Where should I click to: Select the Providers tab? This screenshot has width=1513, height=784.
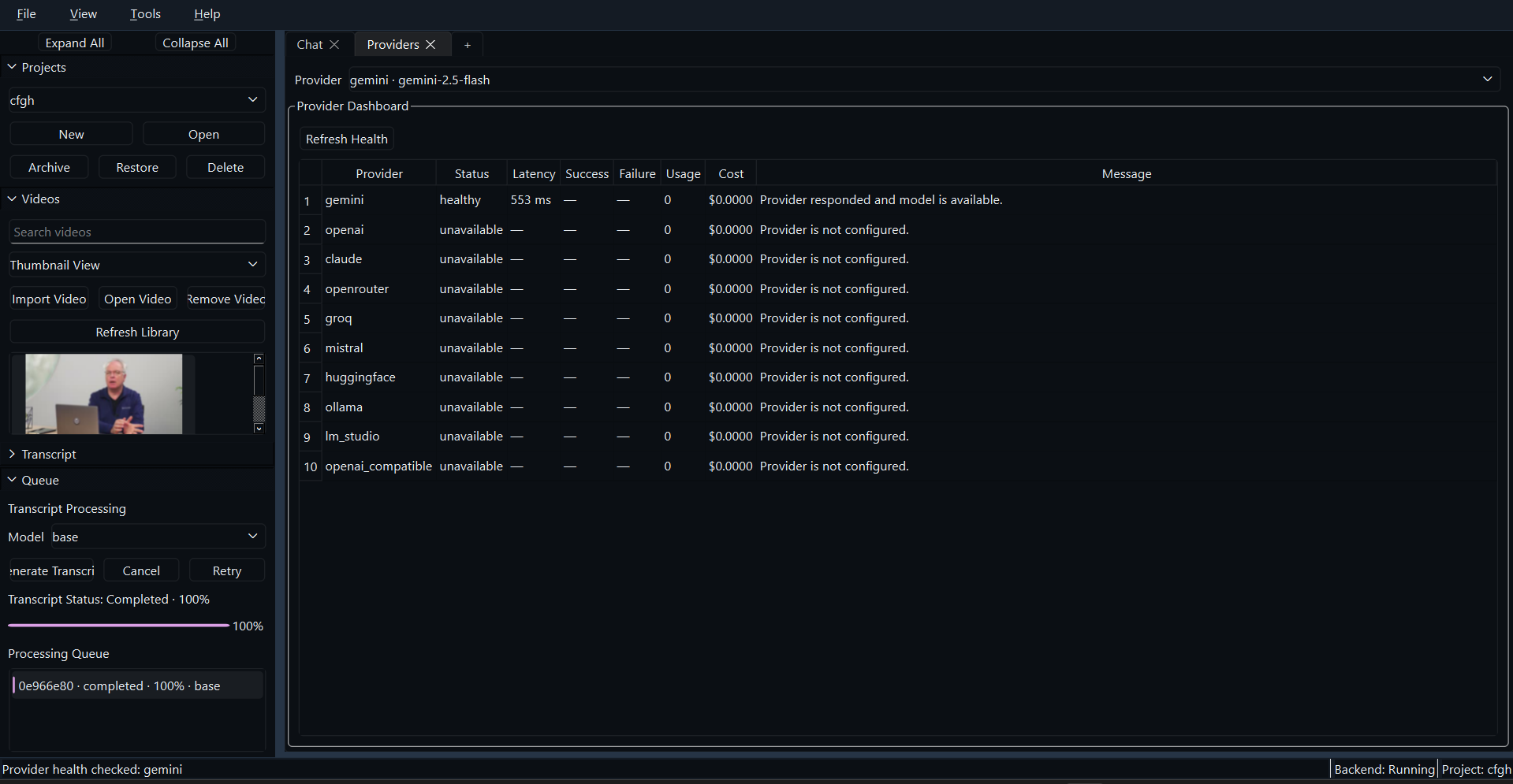(393, 45)
